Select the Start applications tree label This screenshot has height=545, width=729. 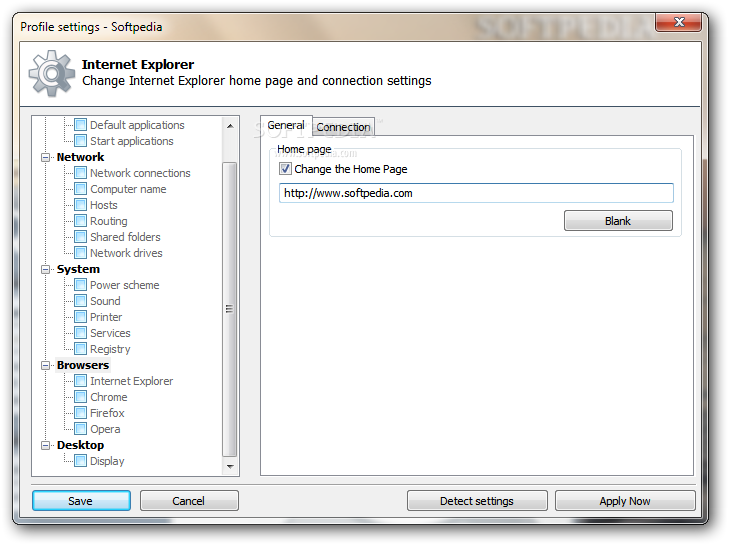[x=132, y=141]
